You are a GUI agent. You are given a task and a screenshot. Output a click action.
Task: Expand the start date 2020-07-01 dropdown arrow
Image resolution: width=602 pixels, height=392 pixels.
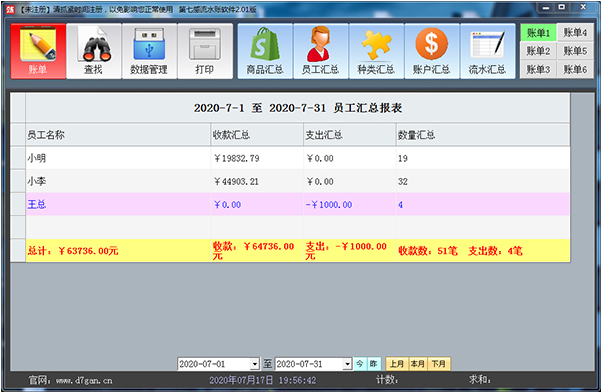(255, 364)
